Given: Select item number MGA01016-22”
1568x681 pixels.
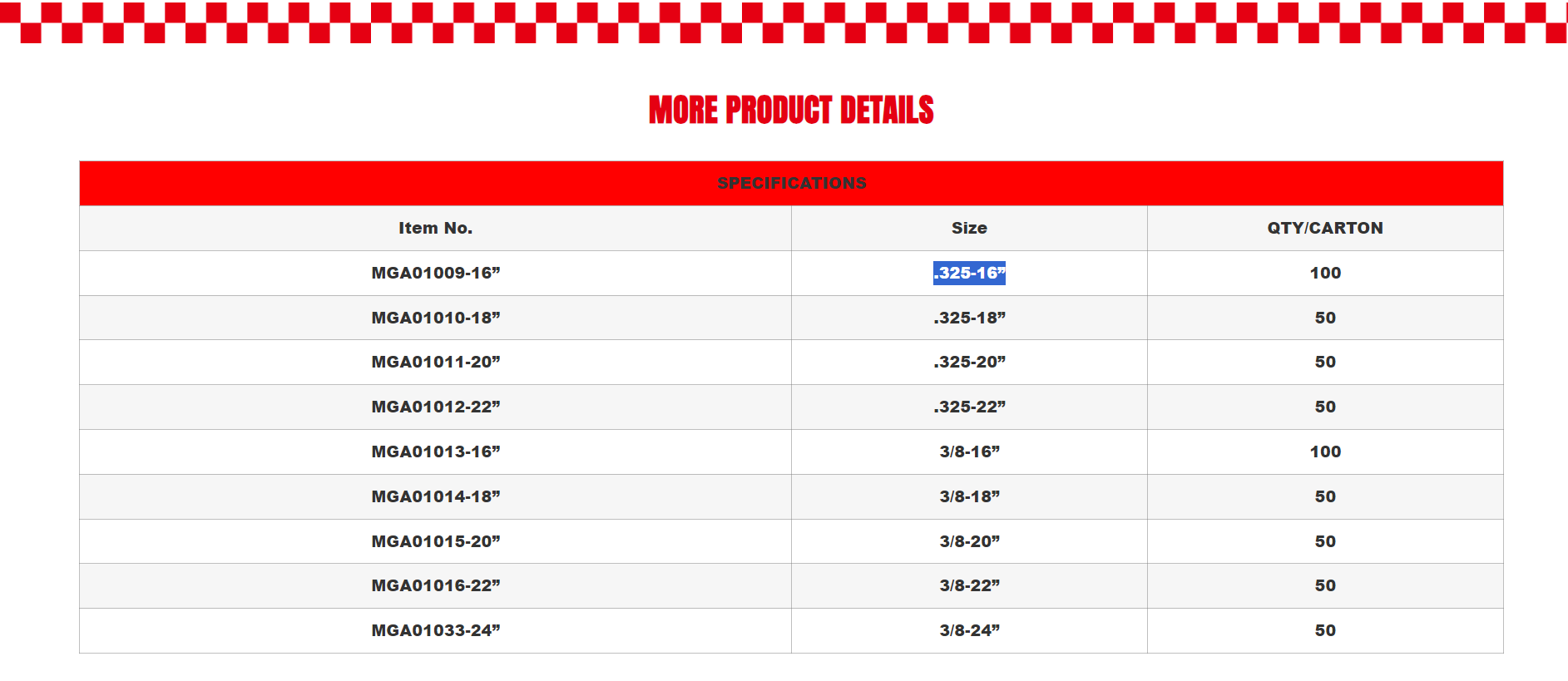Looking at the screenshot, I should point(435,585).
